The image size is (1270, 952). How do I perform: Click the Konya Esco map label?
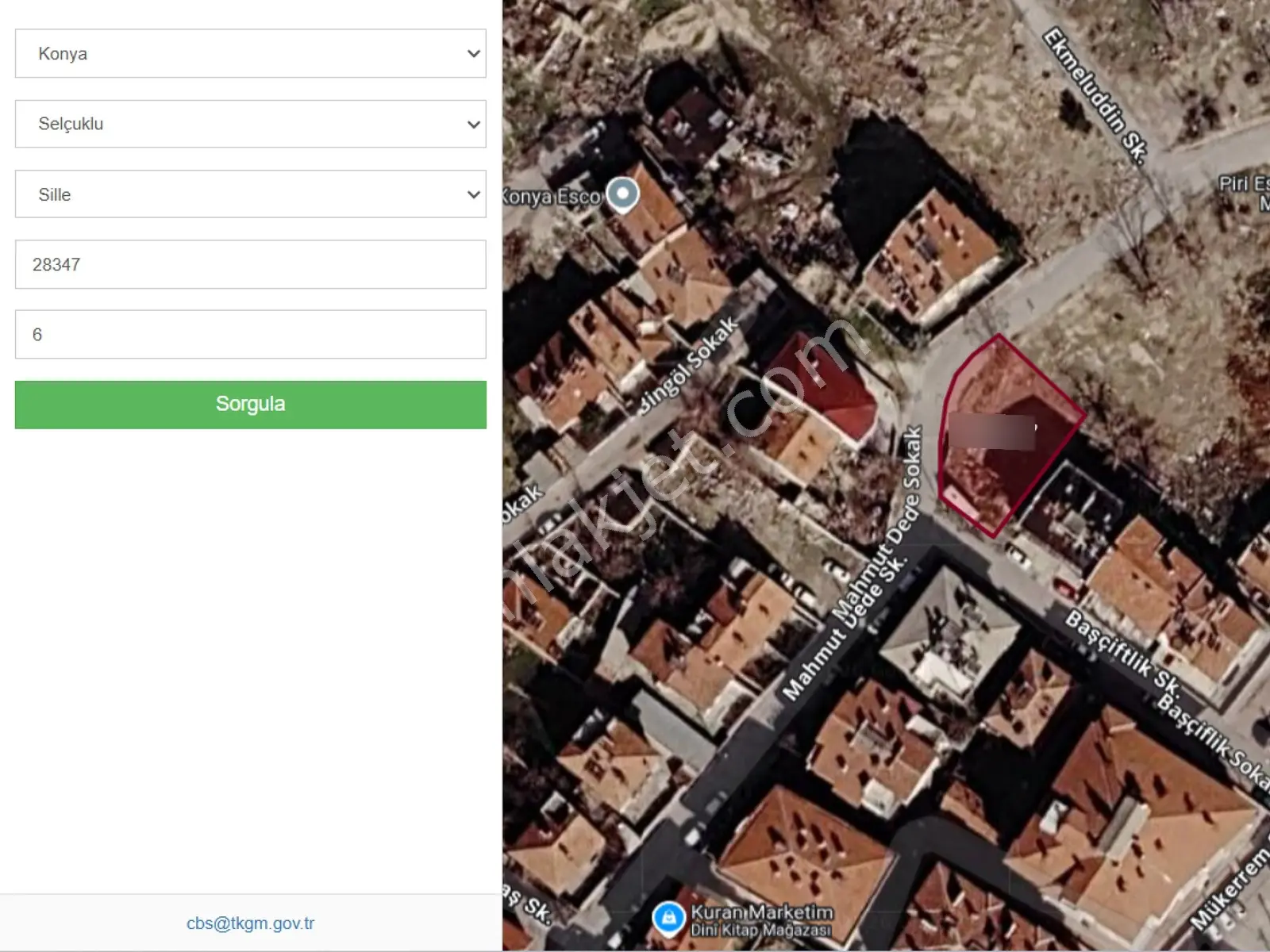click(552, 197)
